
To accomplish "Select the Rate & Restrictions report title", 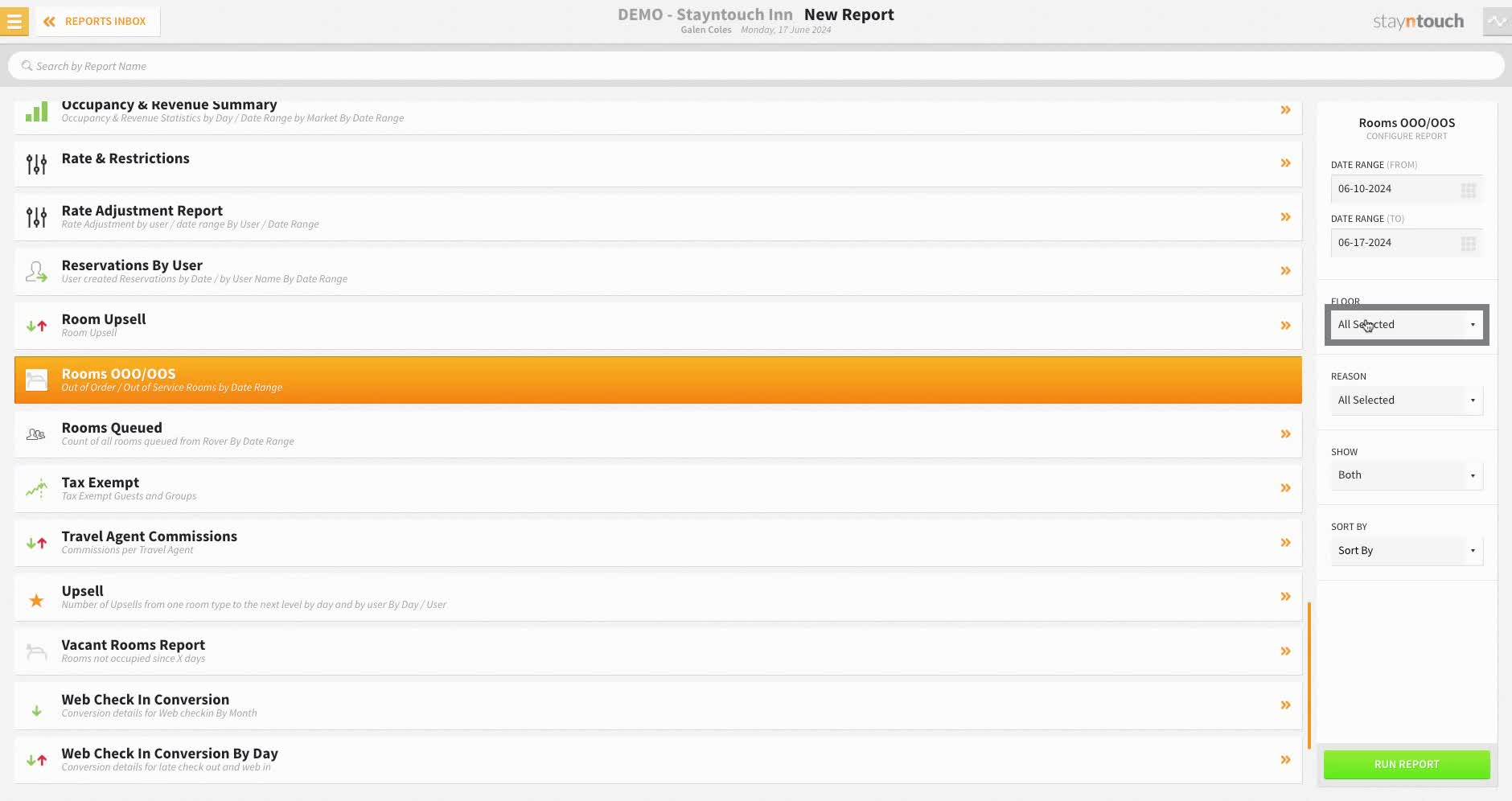I will tap(125, 158).
